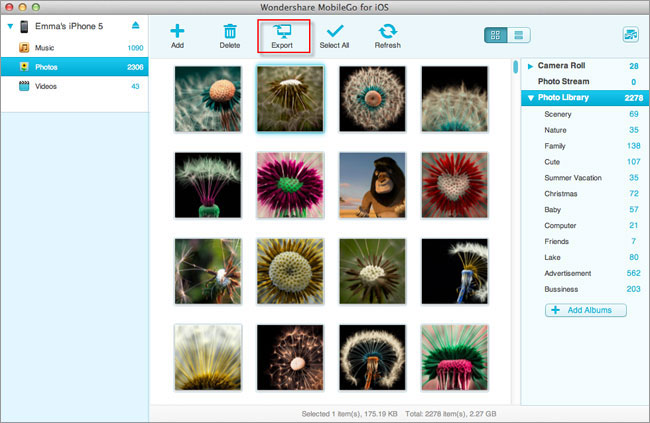
Task: Select the pink and green dandelion photo in last row
Action: tap(455, 357)
